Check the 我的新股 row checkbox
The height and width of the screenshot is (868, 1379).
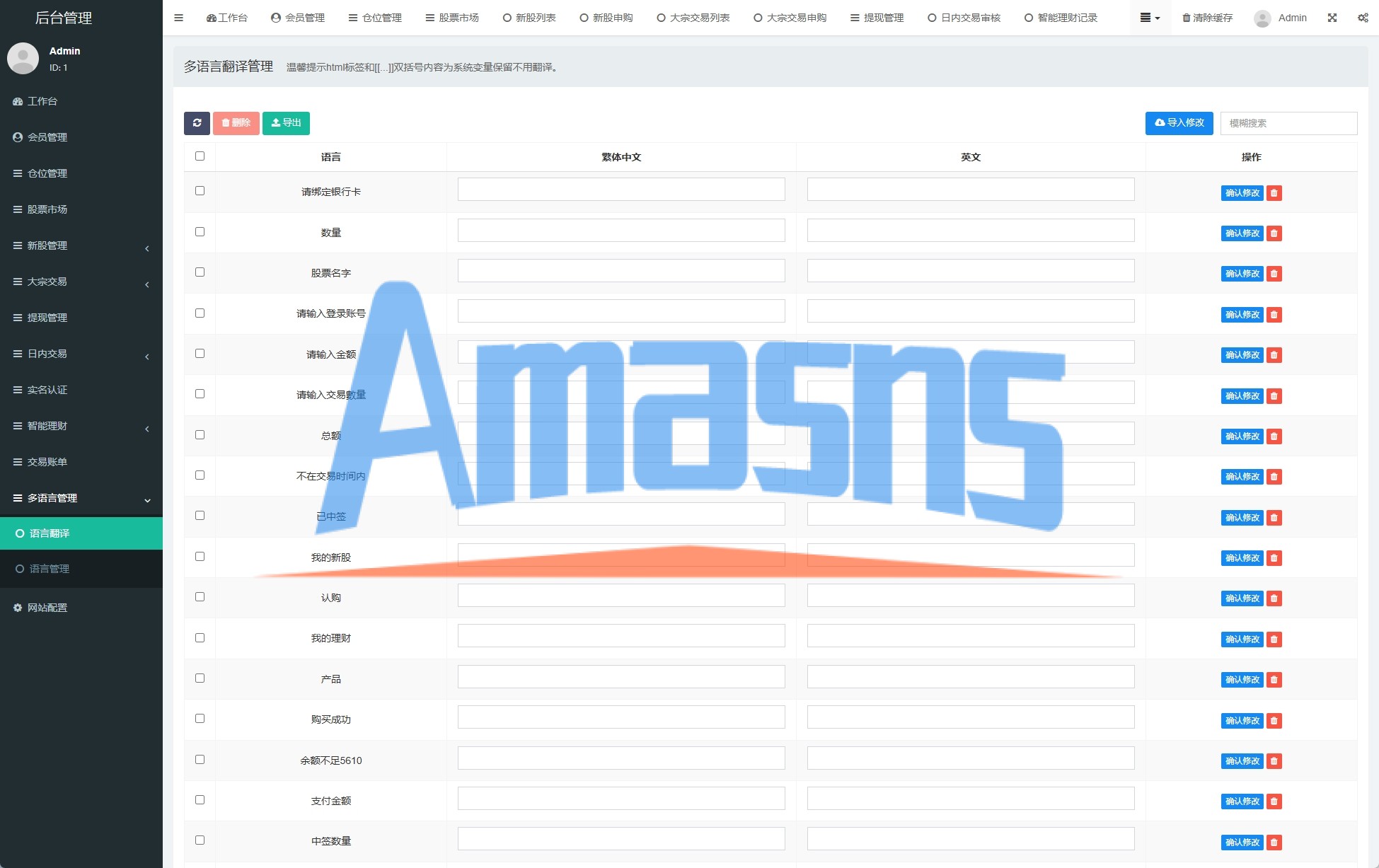[x=200, y=557]
